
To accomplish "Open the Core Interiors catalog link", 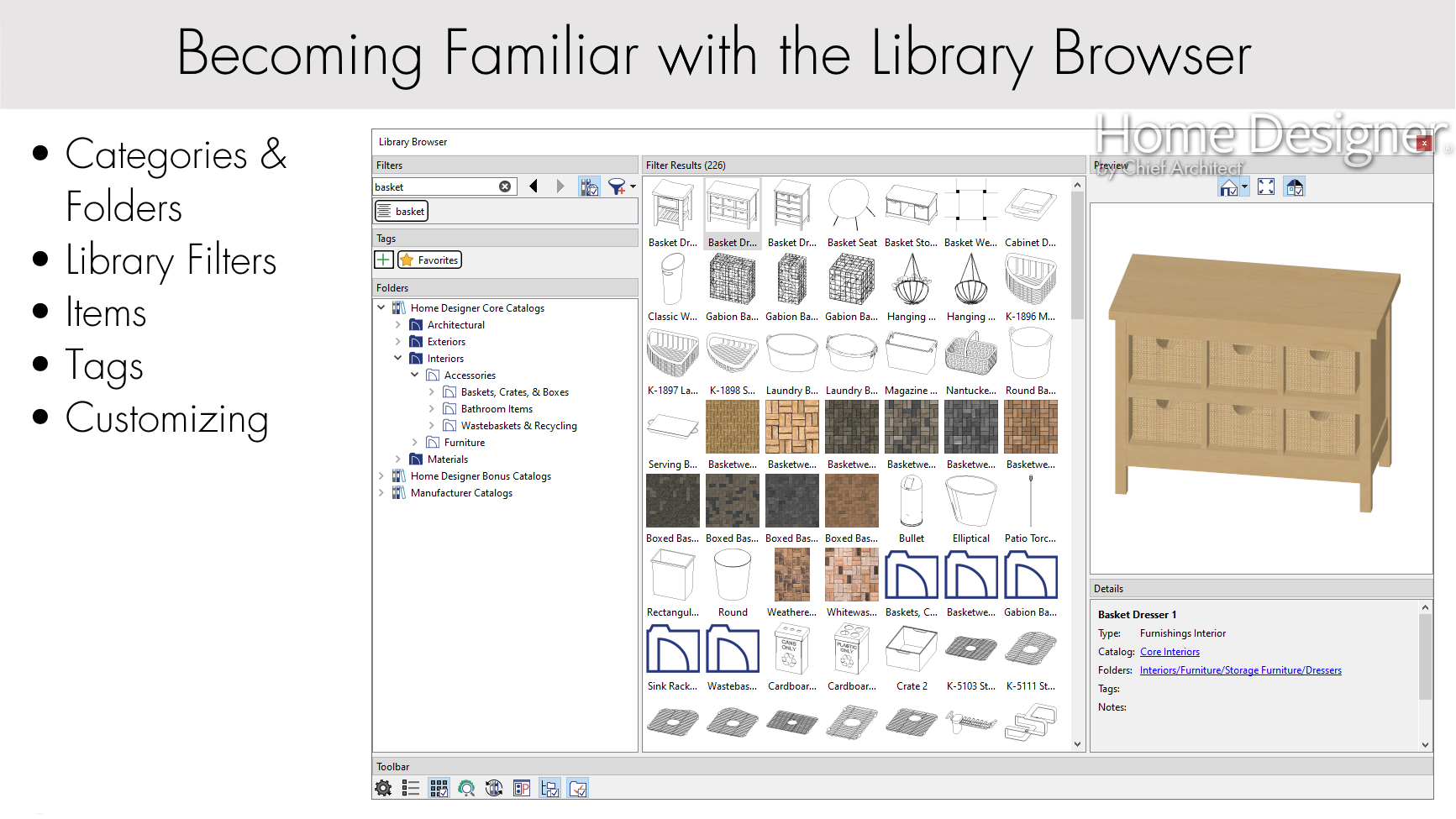I will 1170,652.
